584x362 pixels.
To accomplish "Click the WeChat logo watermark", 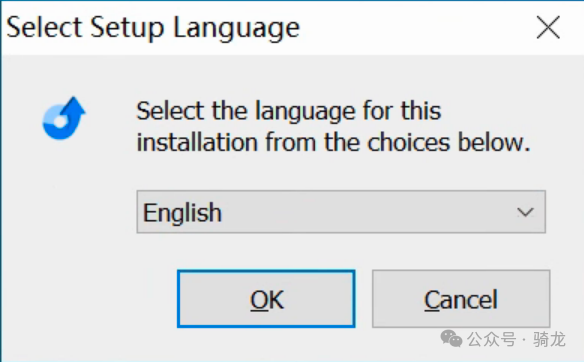I will pos(451,338).
